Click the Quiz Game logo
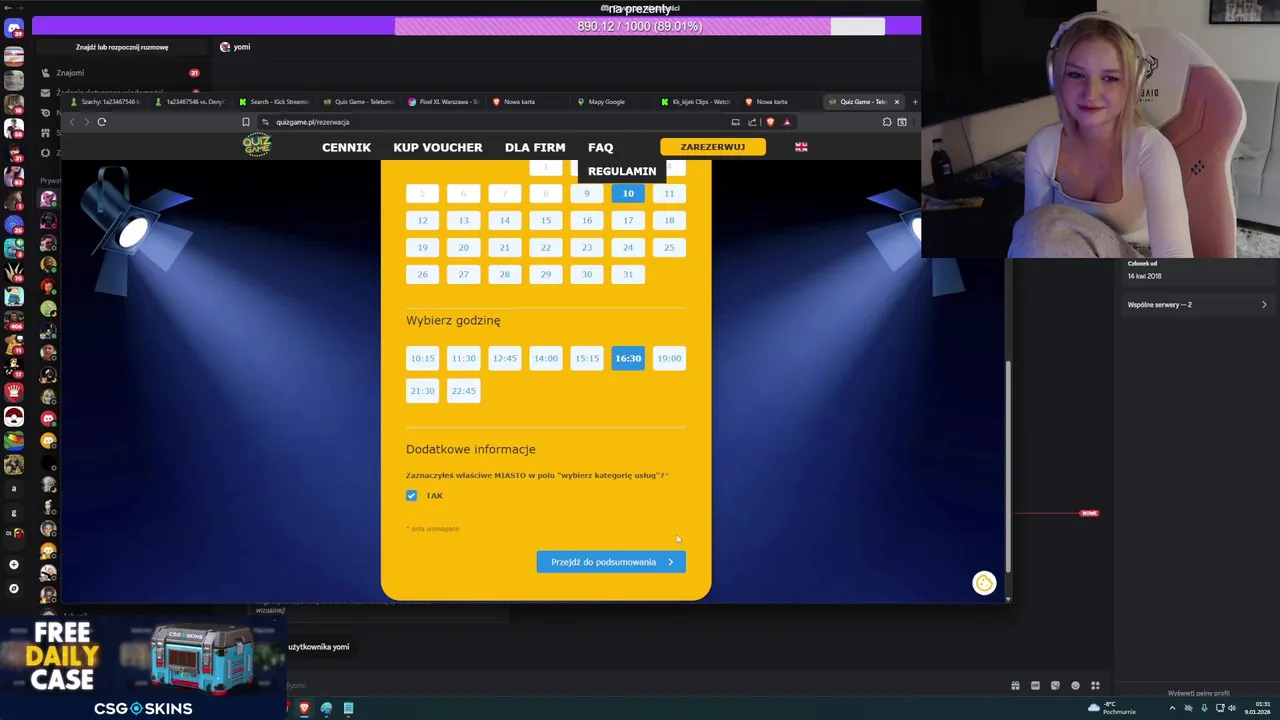Viewport: 1280px width, 720px height. click(x=257, y=145)
